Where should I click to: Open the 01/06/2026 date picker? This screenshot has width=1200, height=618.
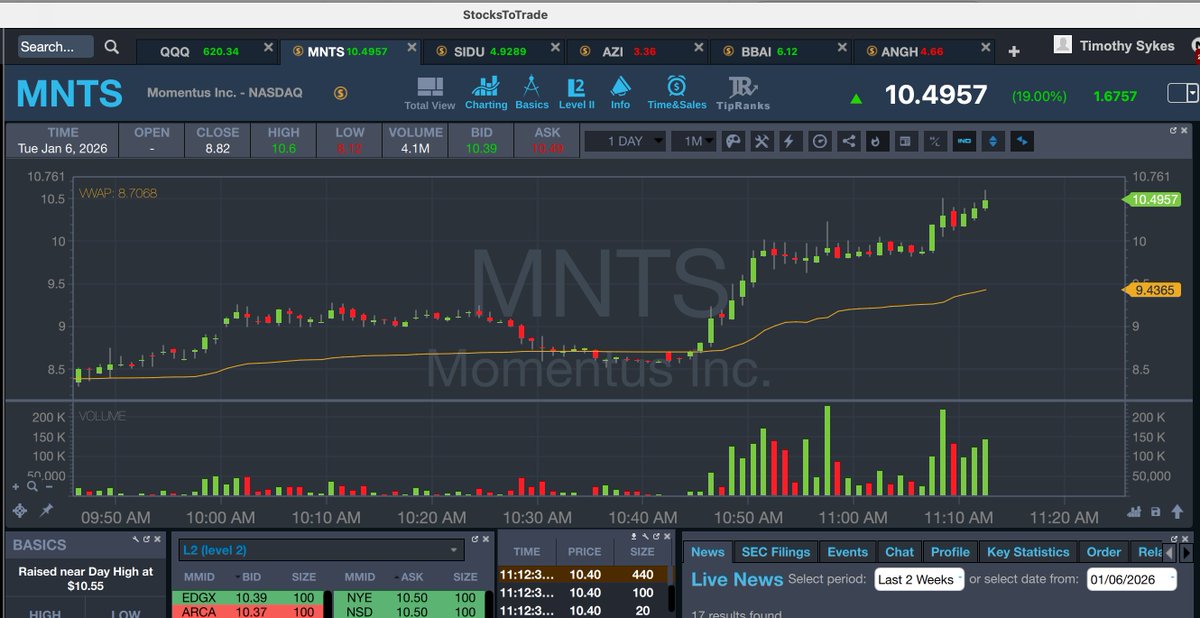click(x=1132, y=579)
